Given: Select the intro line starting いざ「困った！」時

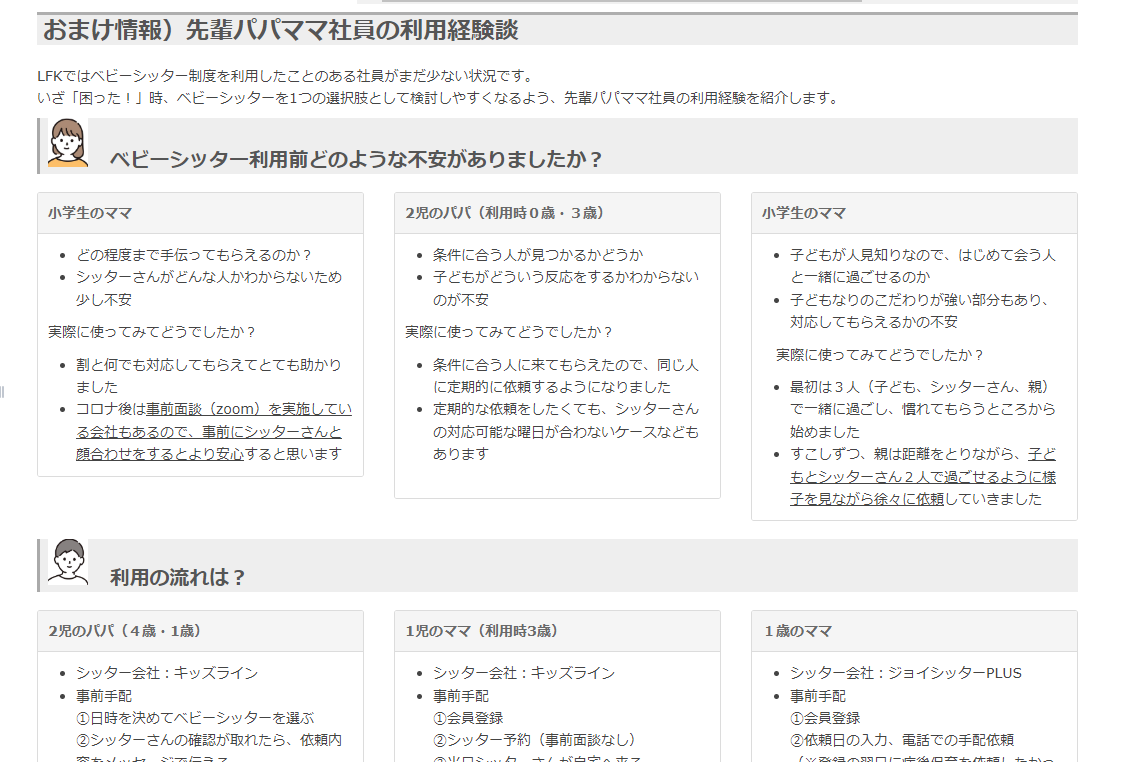Looking at the screenshot, I should [439, 98].
